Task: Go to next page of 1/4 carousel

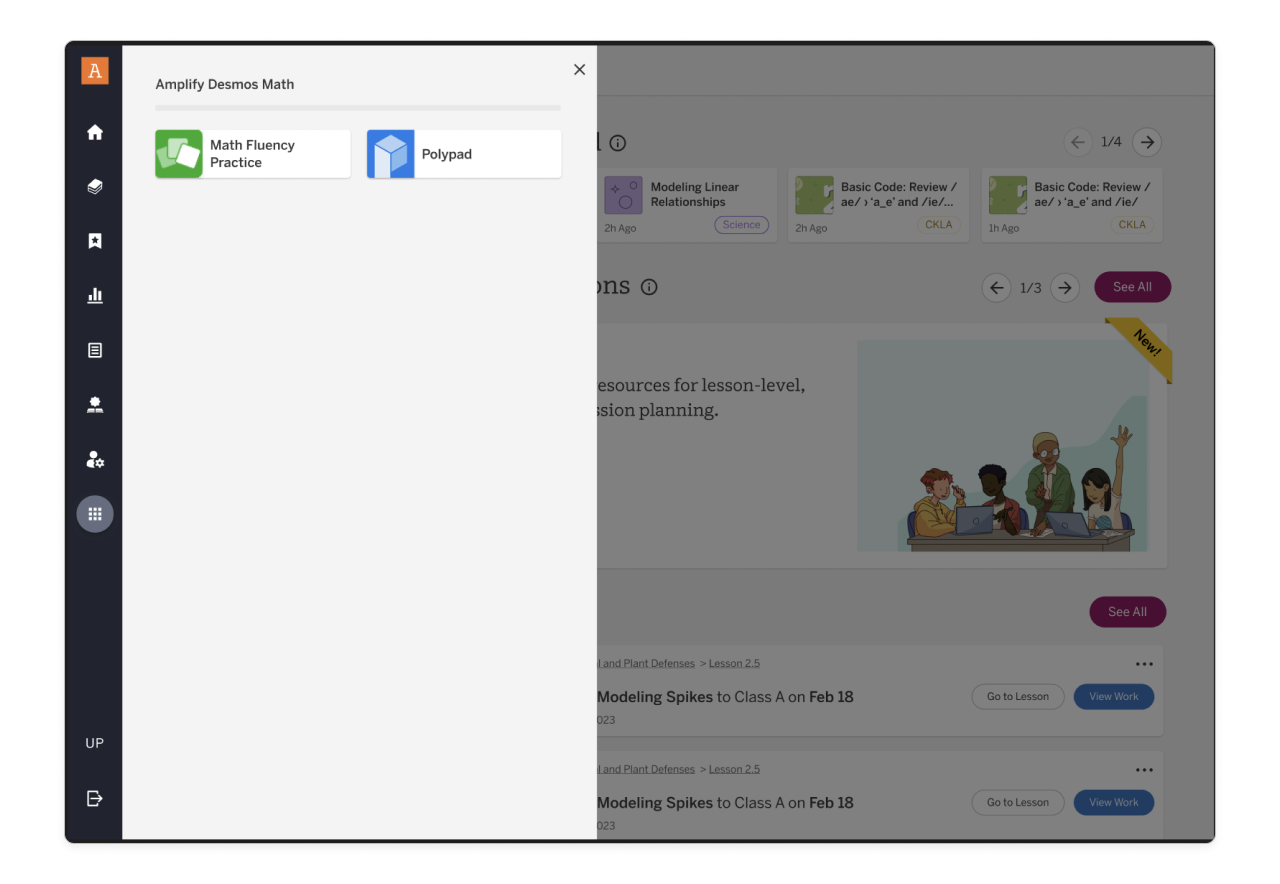Action: [x=1147, y=142]
